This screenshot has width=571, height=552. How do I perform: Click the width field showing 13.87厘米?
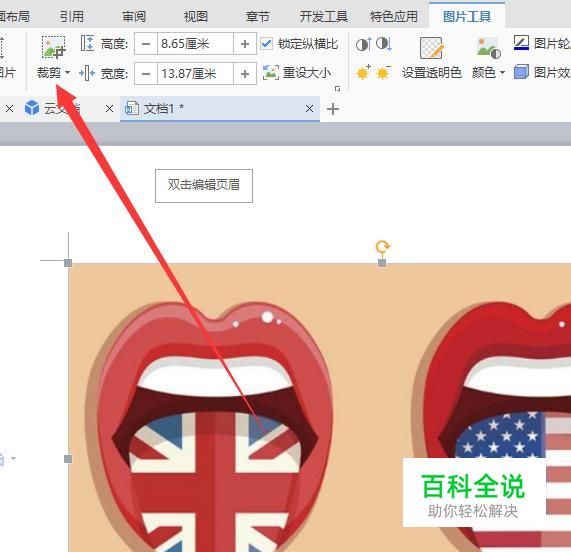point(195,74)
